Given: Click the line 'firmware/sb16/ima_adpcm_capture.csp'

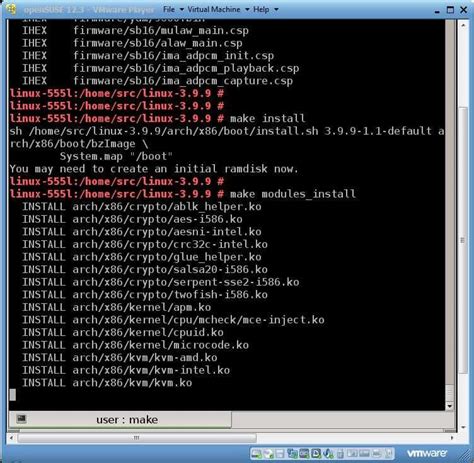Looking at the screenshot, I should 183,81.
